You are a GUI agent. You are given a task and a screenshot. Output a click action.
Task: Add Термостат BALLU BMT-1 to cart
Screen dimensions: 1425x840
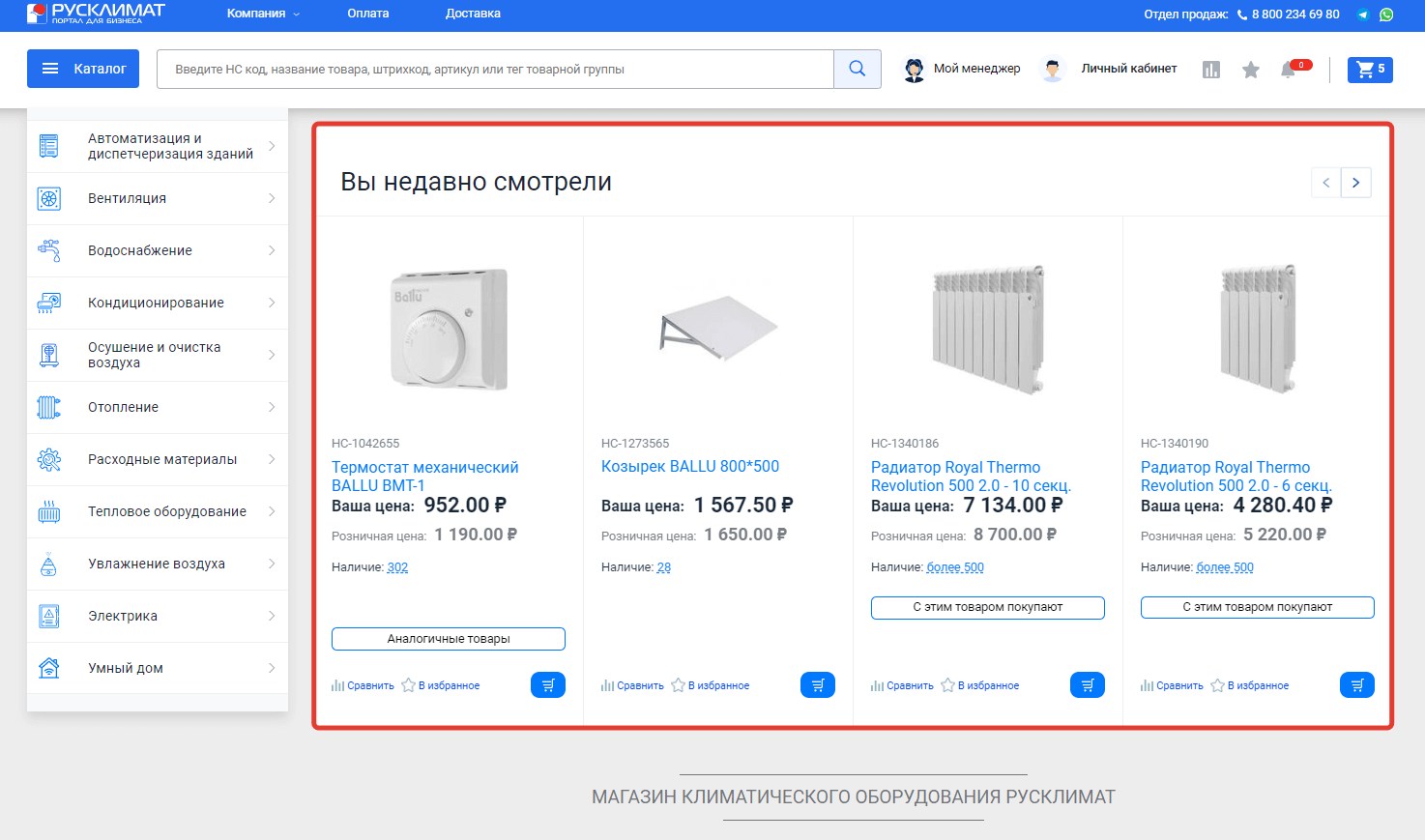point(548,685)
